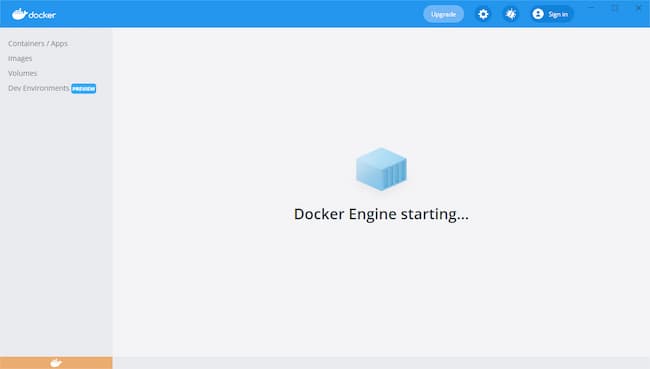Open the Dev Environments section
The image size is (650, 369).
pos(39,88)
